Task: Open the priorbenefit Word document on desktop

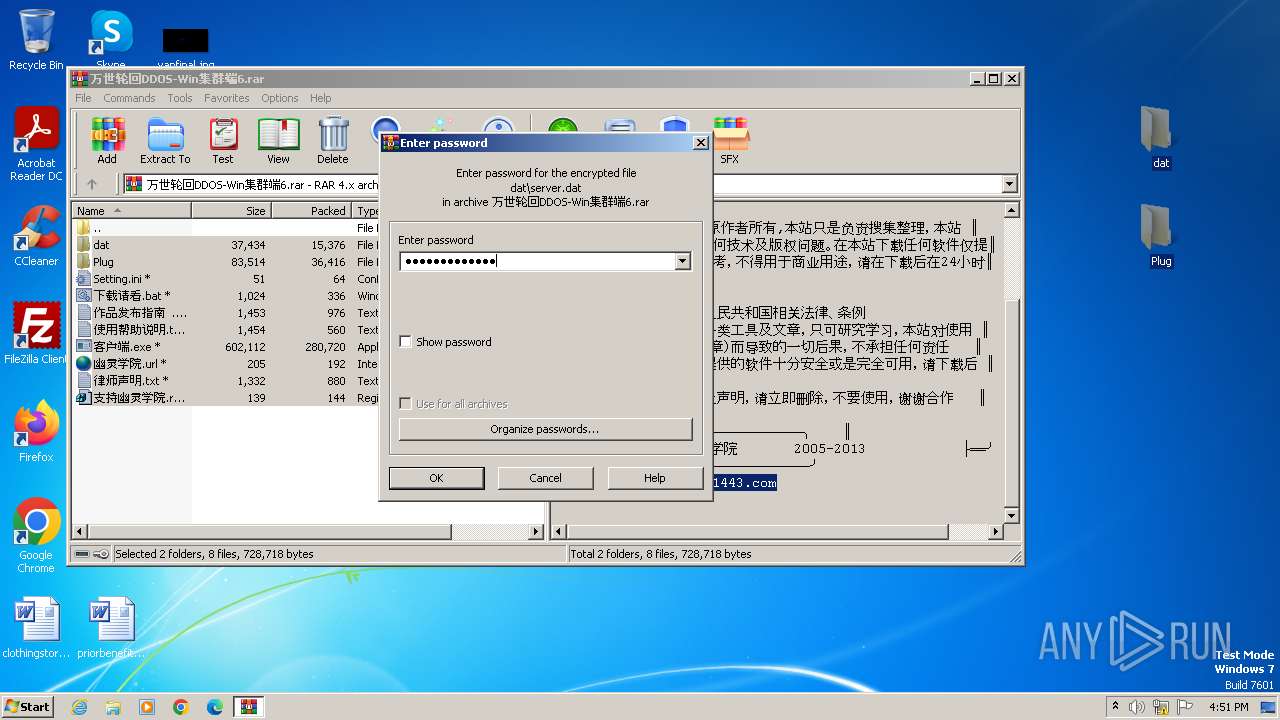Action: point(110,628)
